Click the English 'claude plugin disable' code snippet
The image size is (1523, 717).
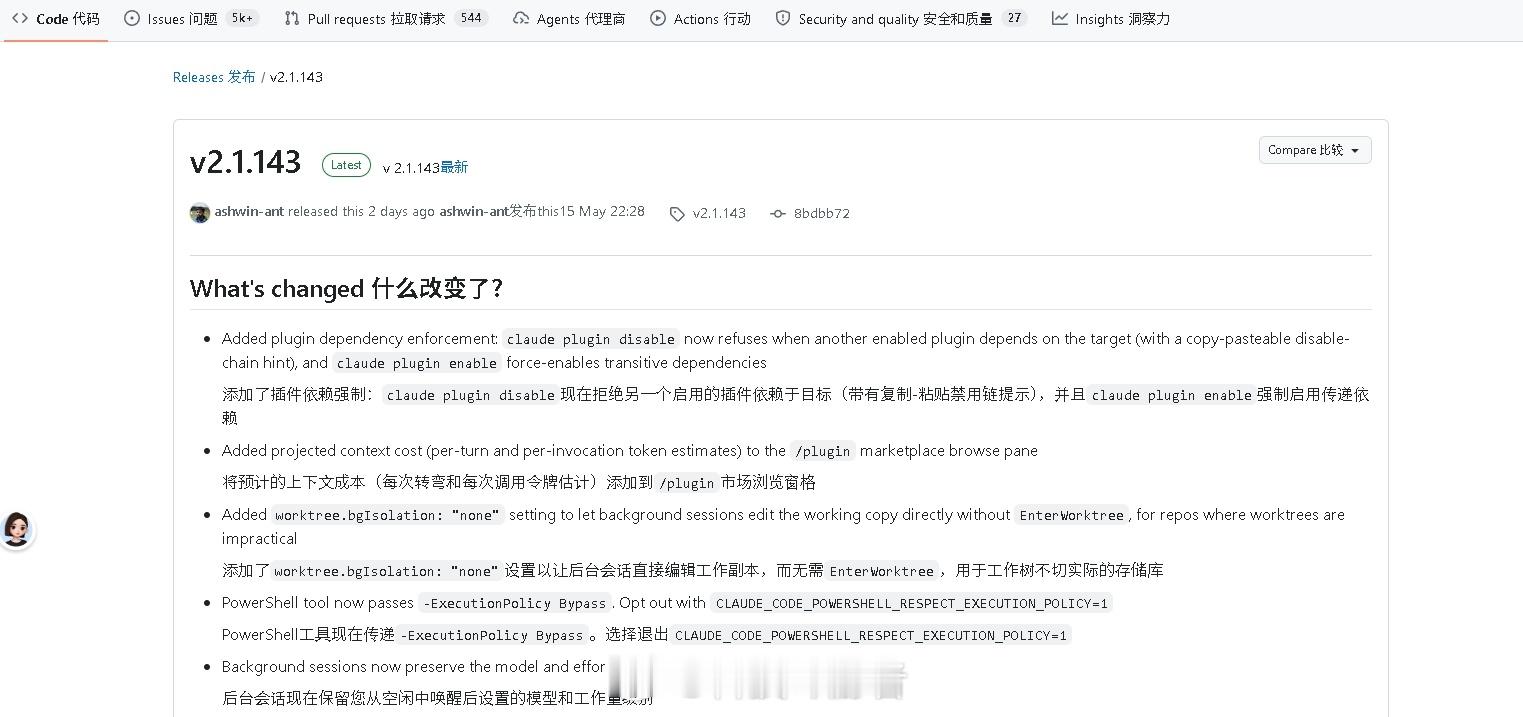pos(591,339)
